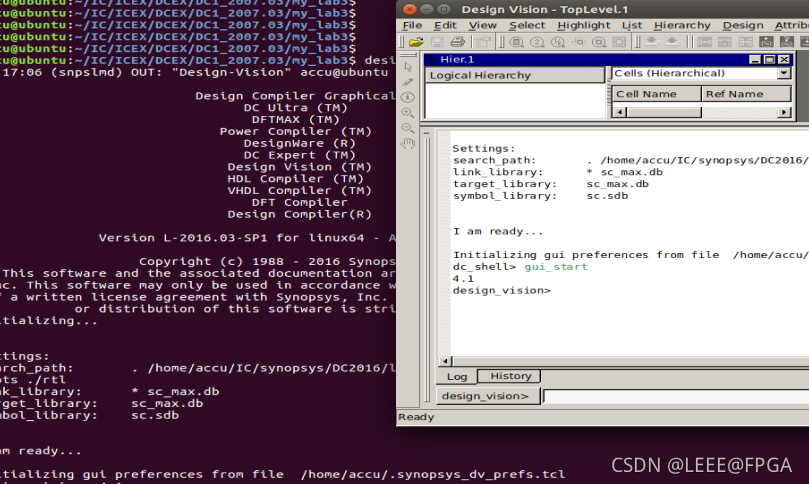This screenshot has height=484, width=809.
Task: Click right arrow of cell list scrollbar
Action: (784, 112)
